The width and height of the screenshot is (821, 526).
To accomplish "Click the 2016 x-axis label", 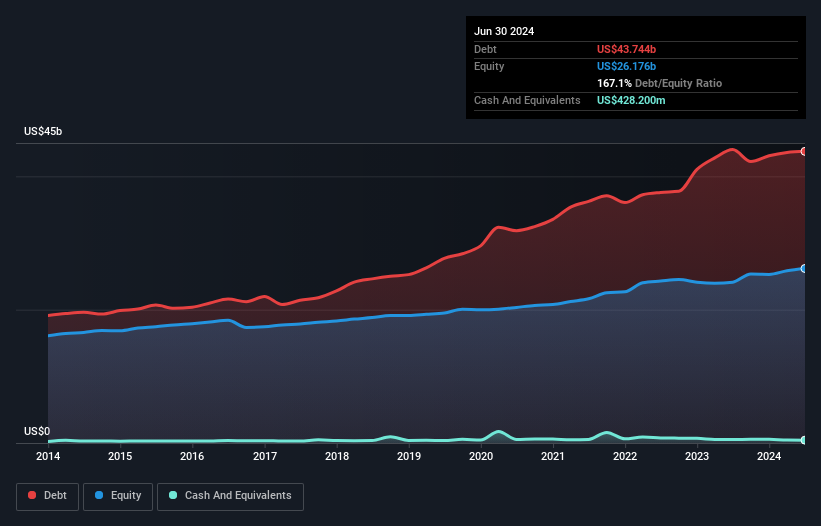I will [192, 456].
